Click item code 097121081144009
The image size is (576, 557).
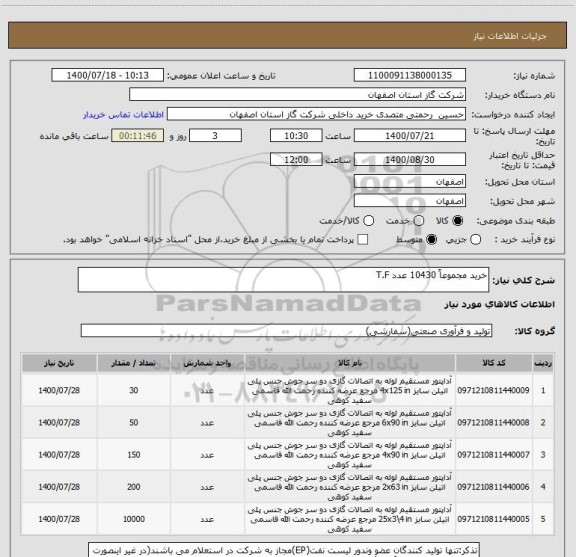click(x=494, y=390)
